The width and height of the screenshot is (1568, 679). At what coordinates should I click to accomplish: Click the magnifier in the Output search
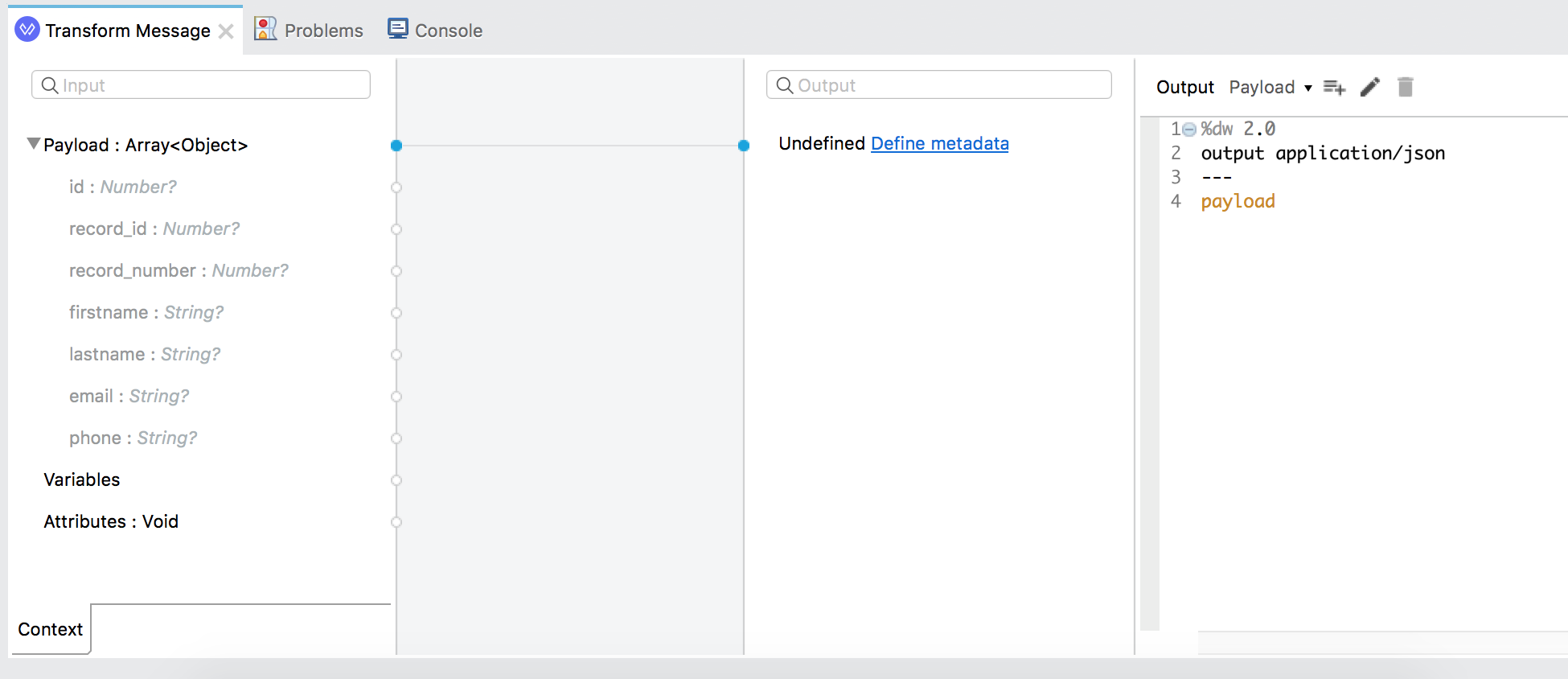coord(785,85)
